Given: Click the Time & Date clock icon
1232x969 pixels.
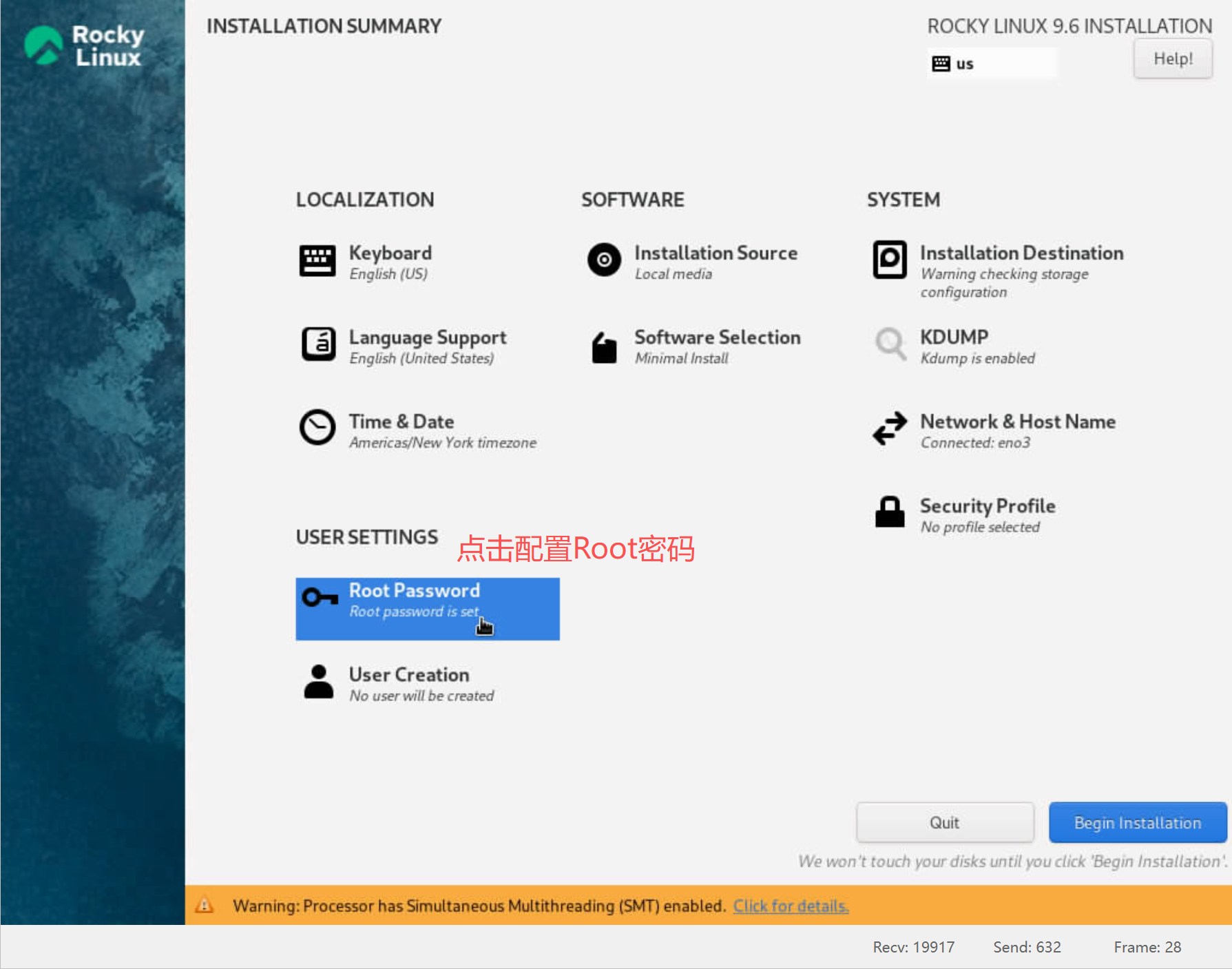Looking at the screenshot, I should 317,428.
